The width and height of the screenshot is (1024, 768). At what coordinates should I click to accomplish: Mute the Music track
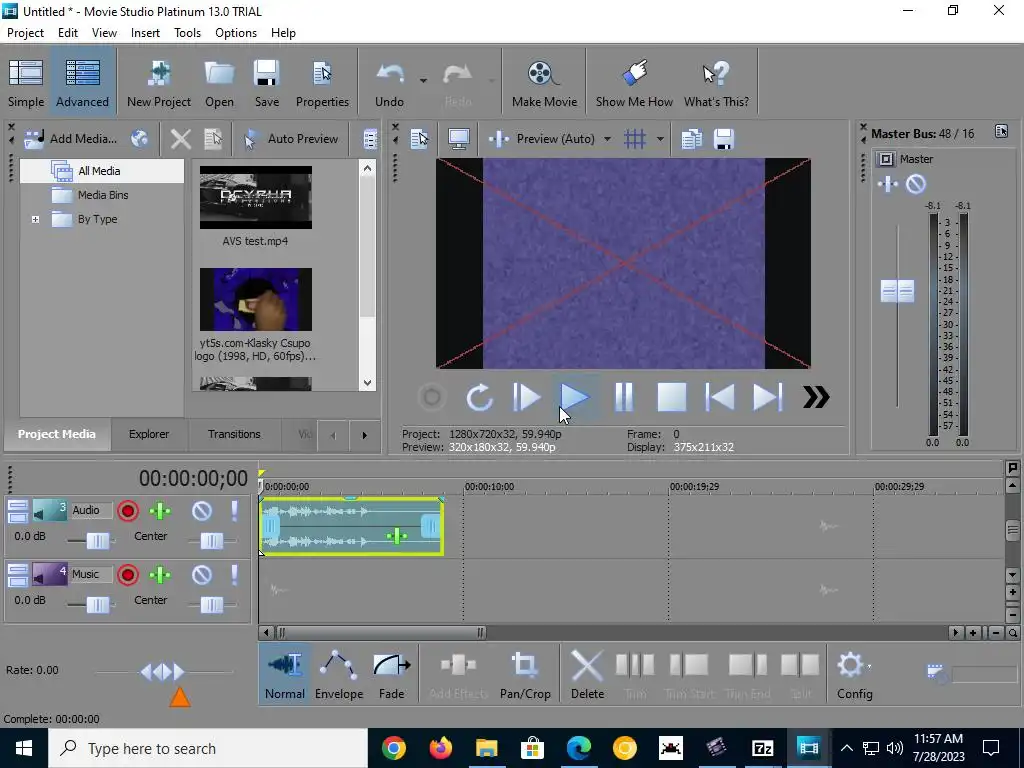(202, 575)
